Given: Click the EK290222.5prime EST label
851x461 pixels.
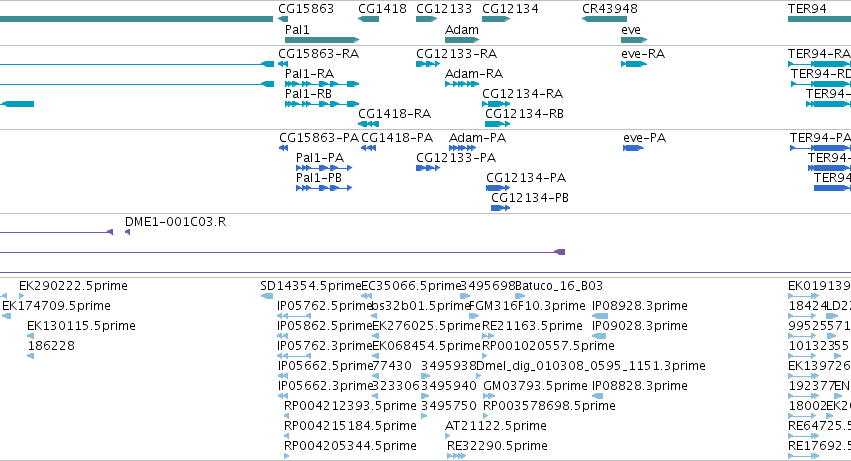Looking at the screenshot, I should click(73, 286).
